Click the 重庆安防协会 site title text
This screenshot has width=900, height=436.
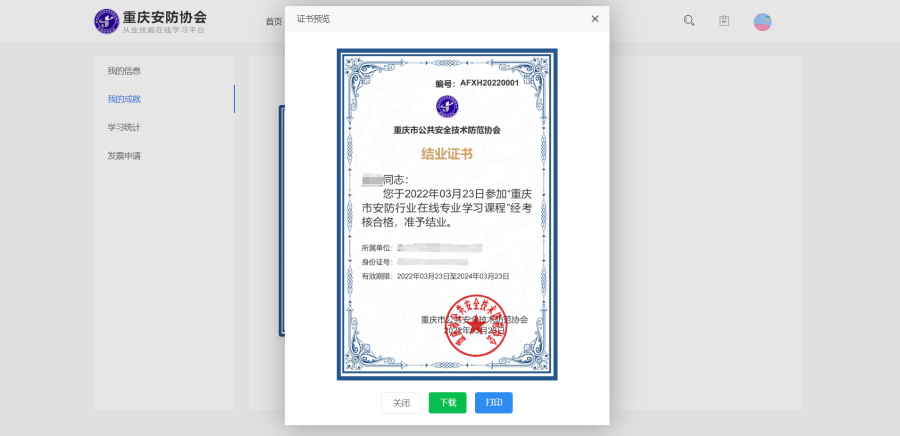click(x=165, y=17)
